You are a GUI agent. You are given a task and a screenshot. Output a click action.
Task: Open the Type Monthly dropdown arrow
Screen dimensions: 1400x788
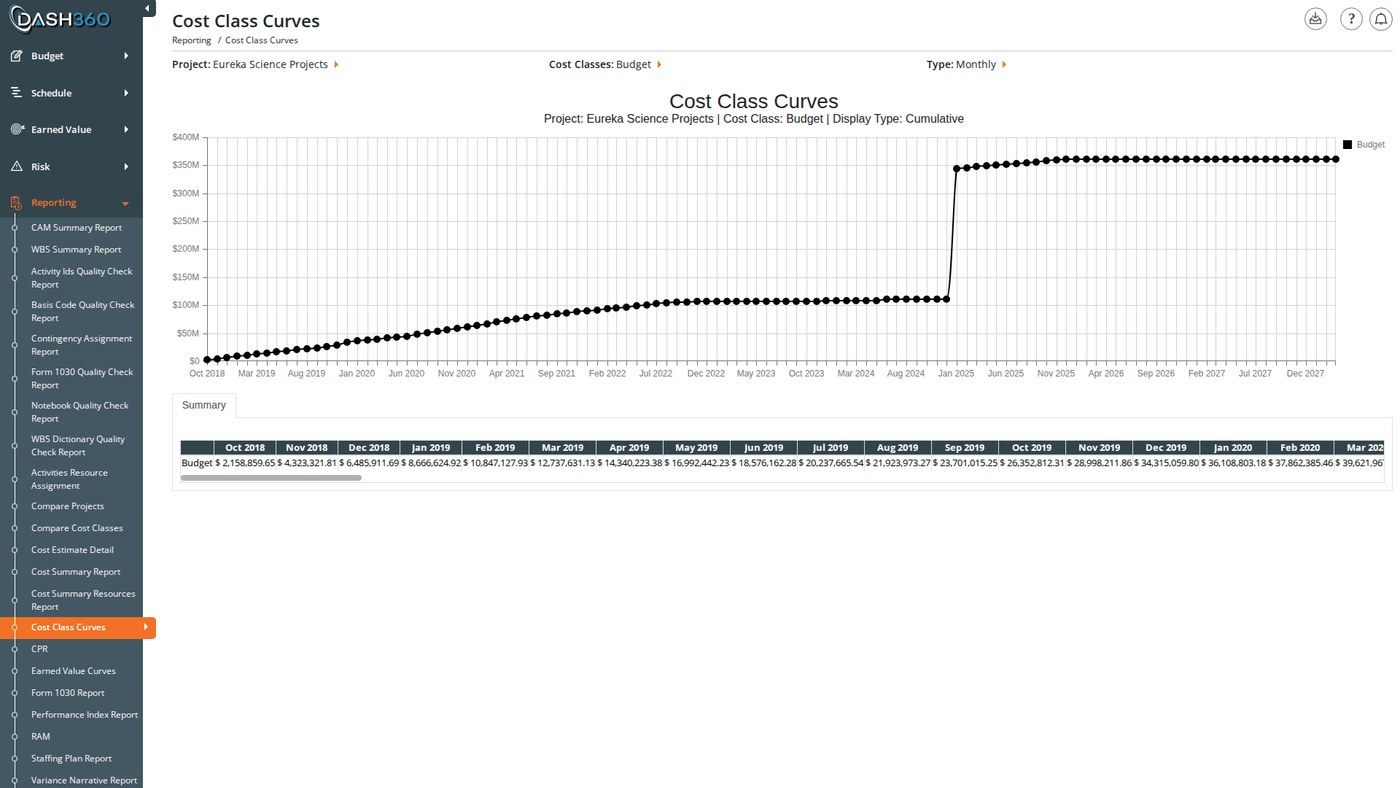pyautogui.click(x=1004, y=65)
